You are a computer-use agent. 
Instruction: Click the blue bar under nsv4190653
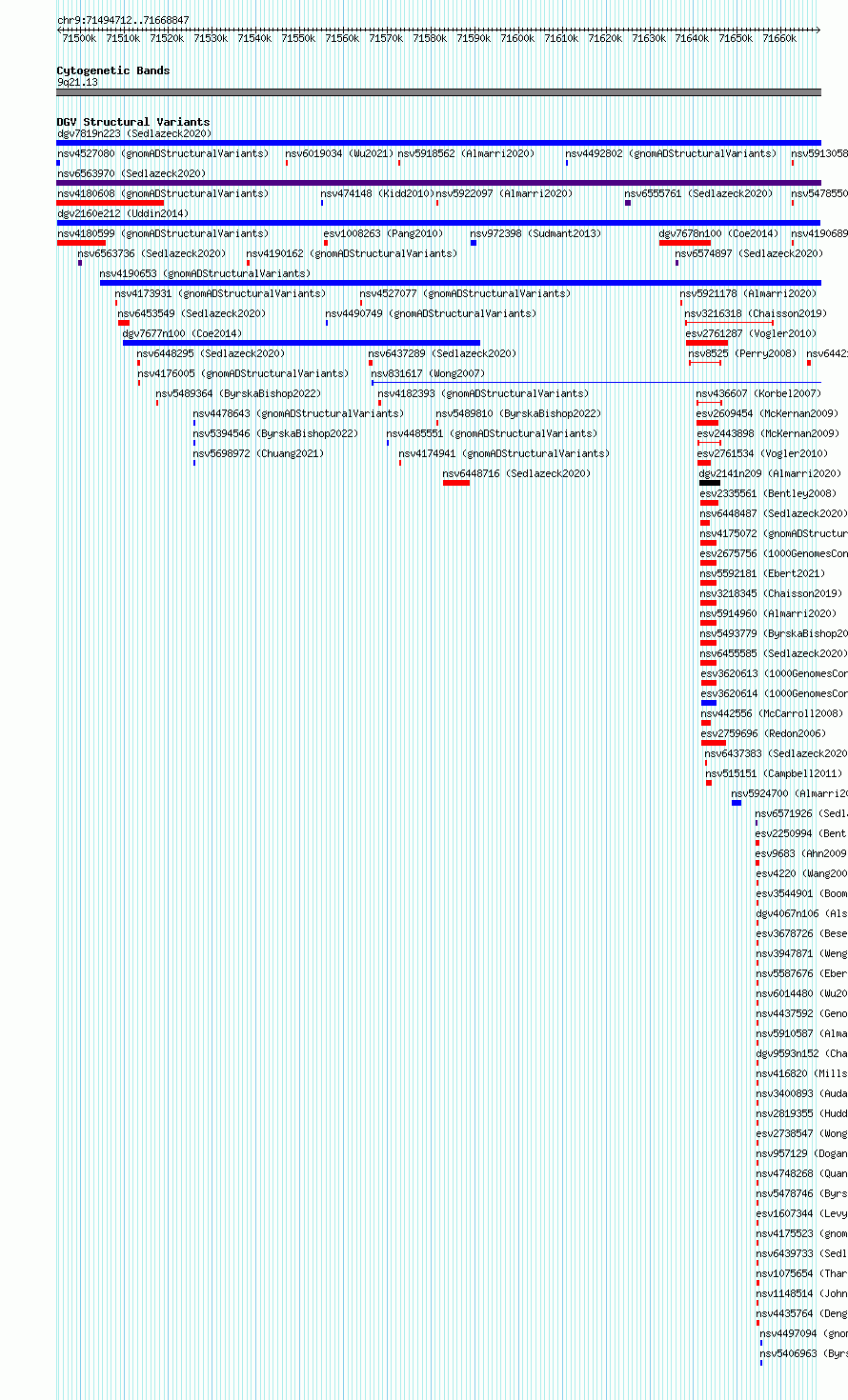click(x=460, y=283)
